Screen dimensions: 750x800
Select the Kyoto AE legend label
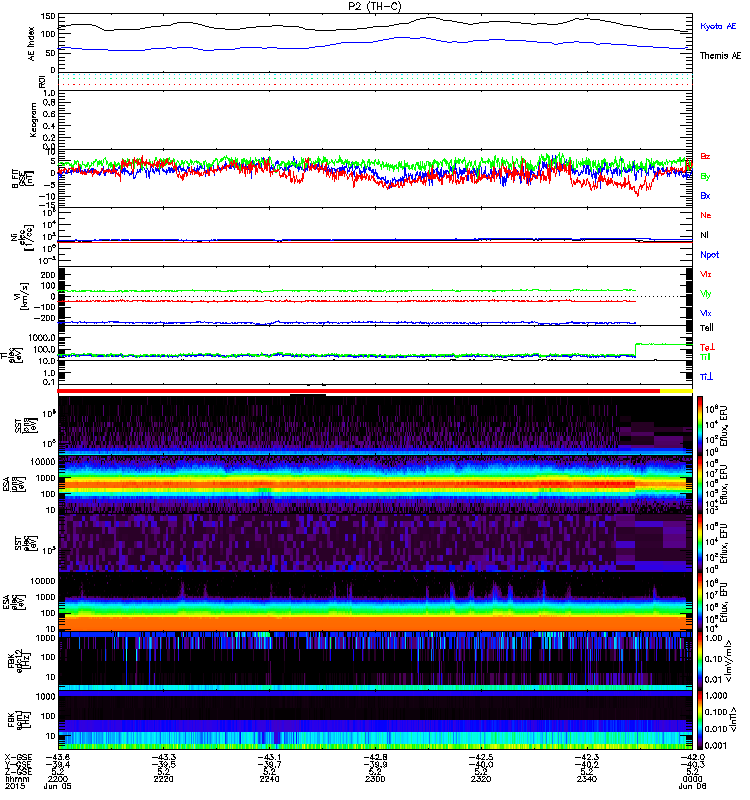(718, 26)
